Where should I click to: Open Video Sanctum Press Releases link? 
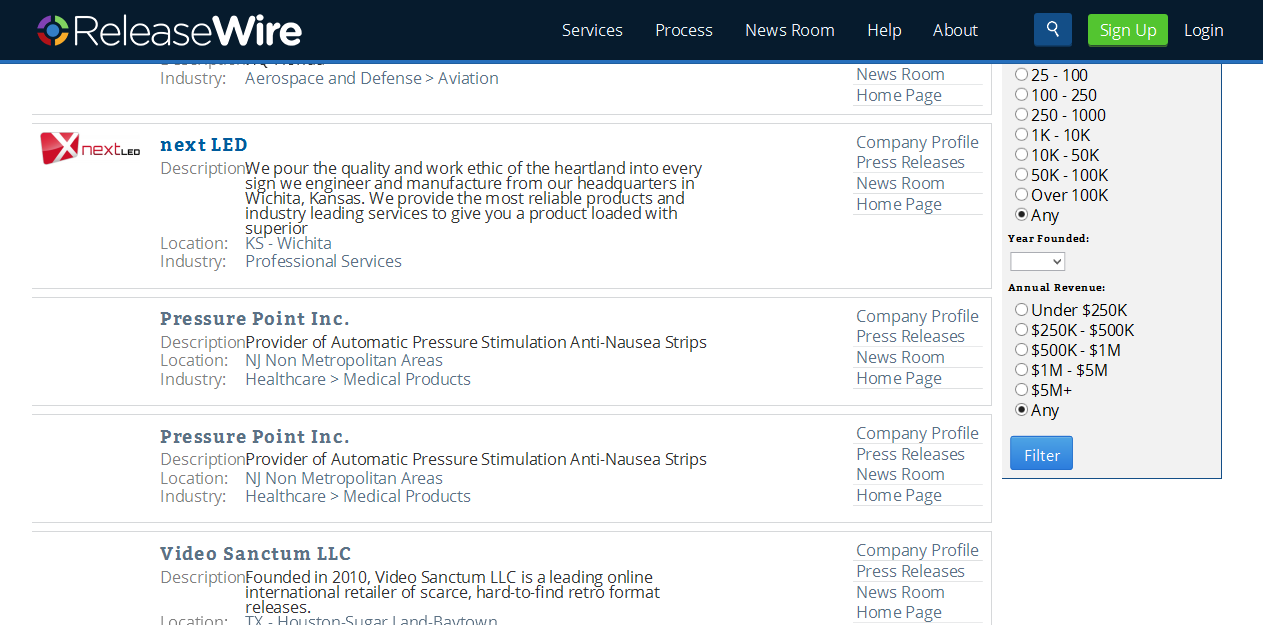[910, 571]
